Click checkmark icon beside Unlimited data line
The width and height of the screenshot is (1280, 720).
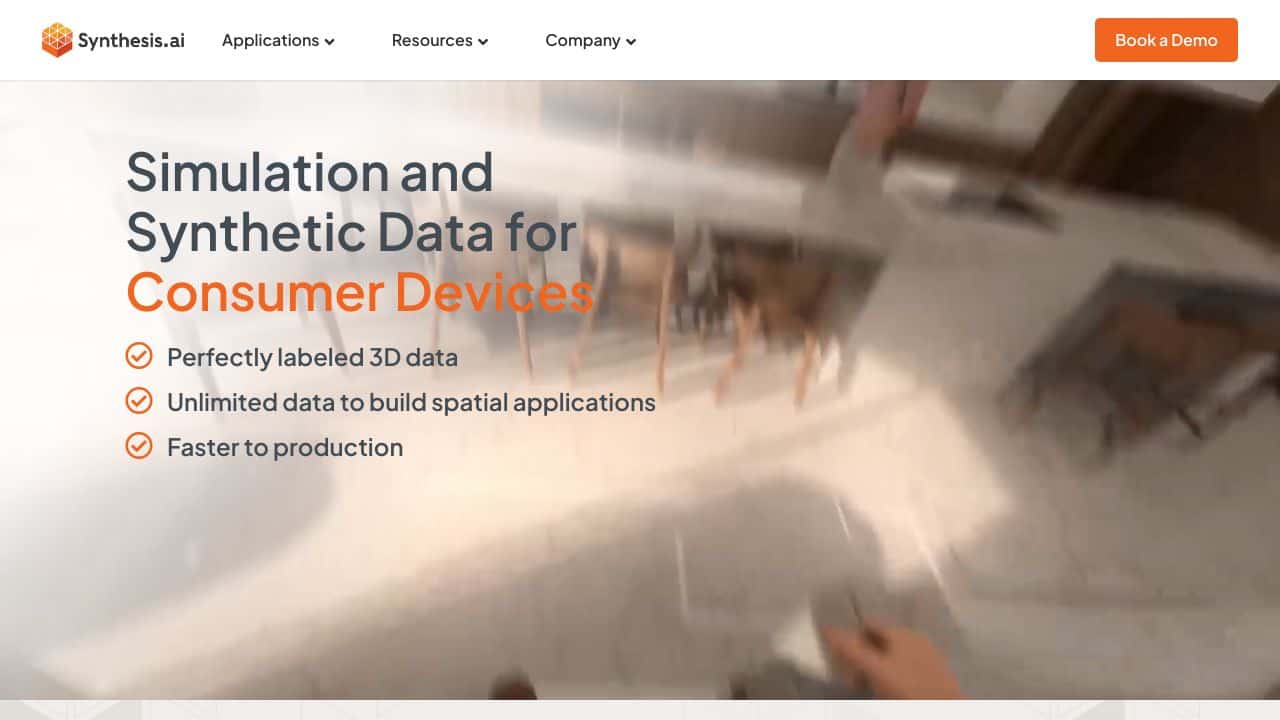point(139,401)
